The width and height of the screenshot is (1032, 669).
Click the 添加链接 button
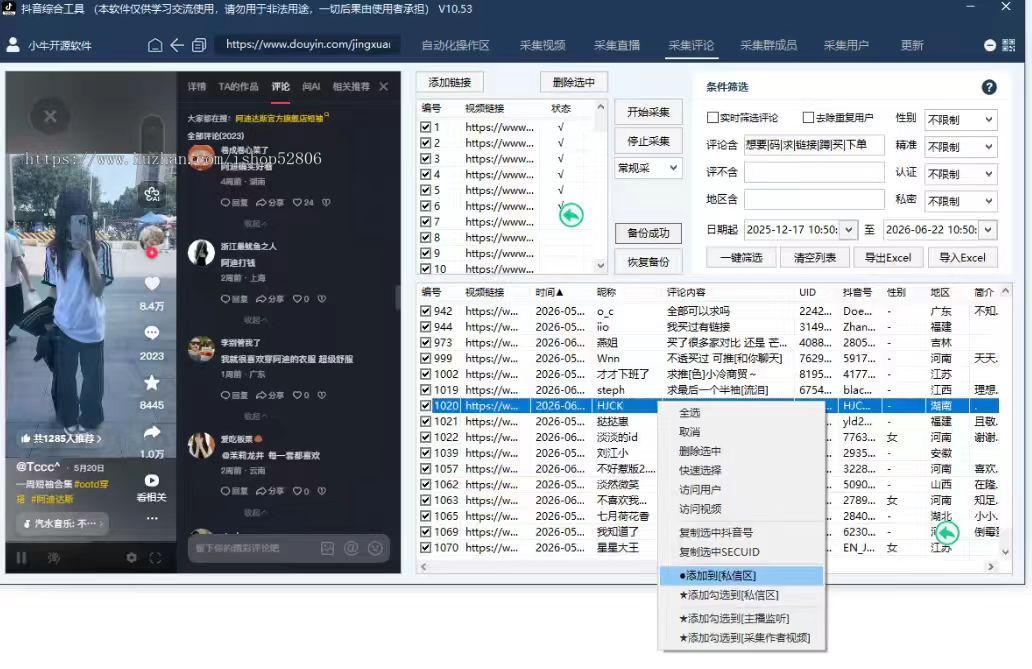tap(450, 82)
